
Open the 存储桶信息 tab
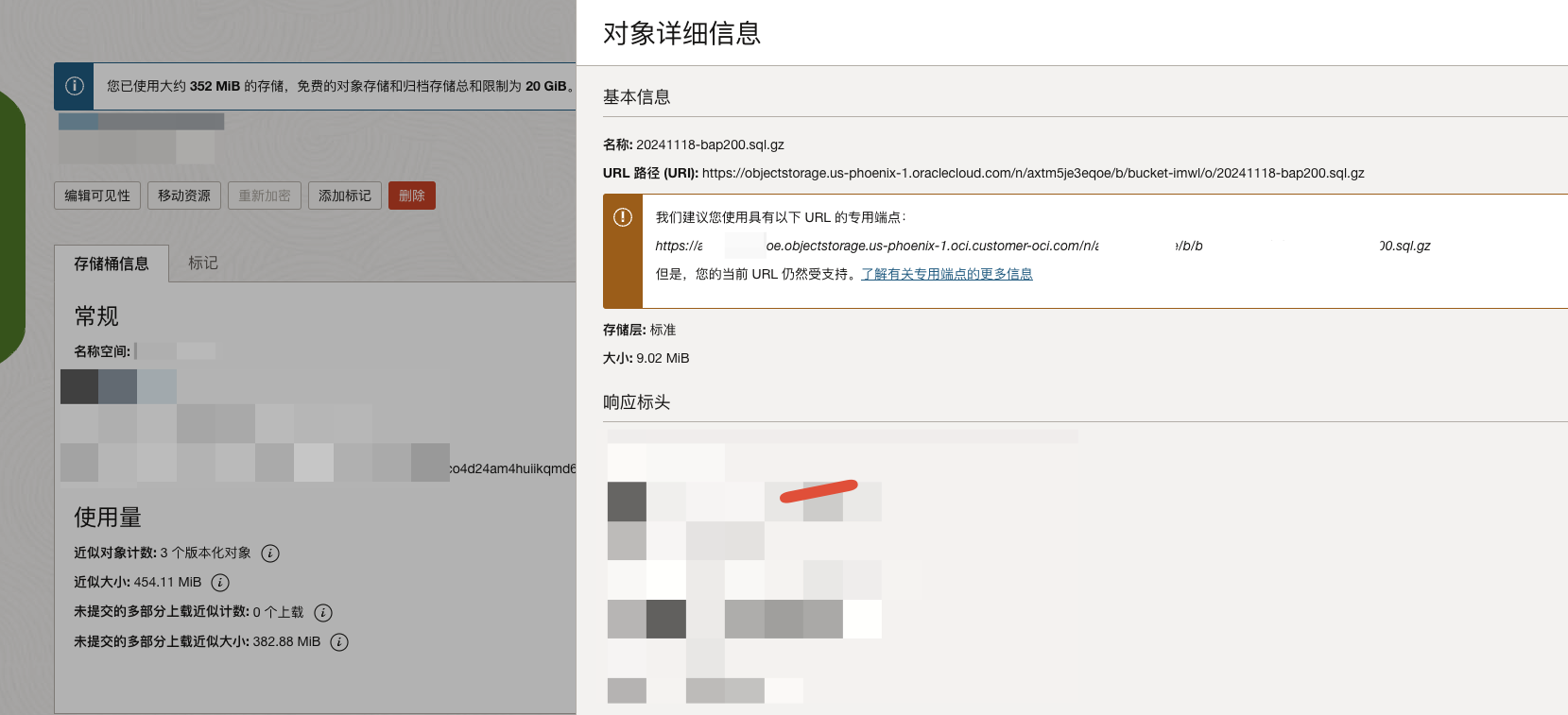coord(112,264)
